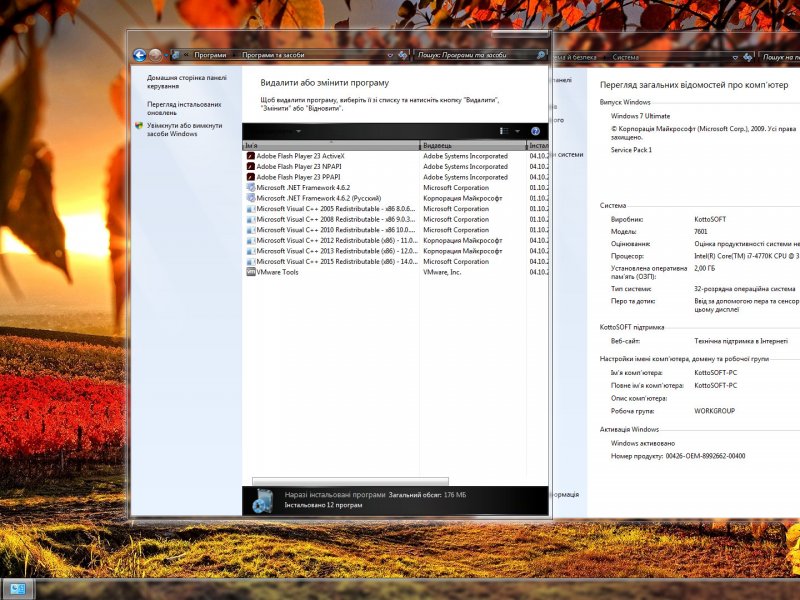Click the window switcher icon on the taskbar
800x600 pixels.
coord(18,589)
